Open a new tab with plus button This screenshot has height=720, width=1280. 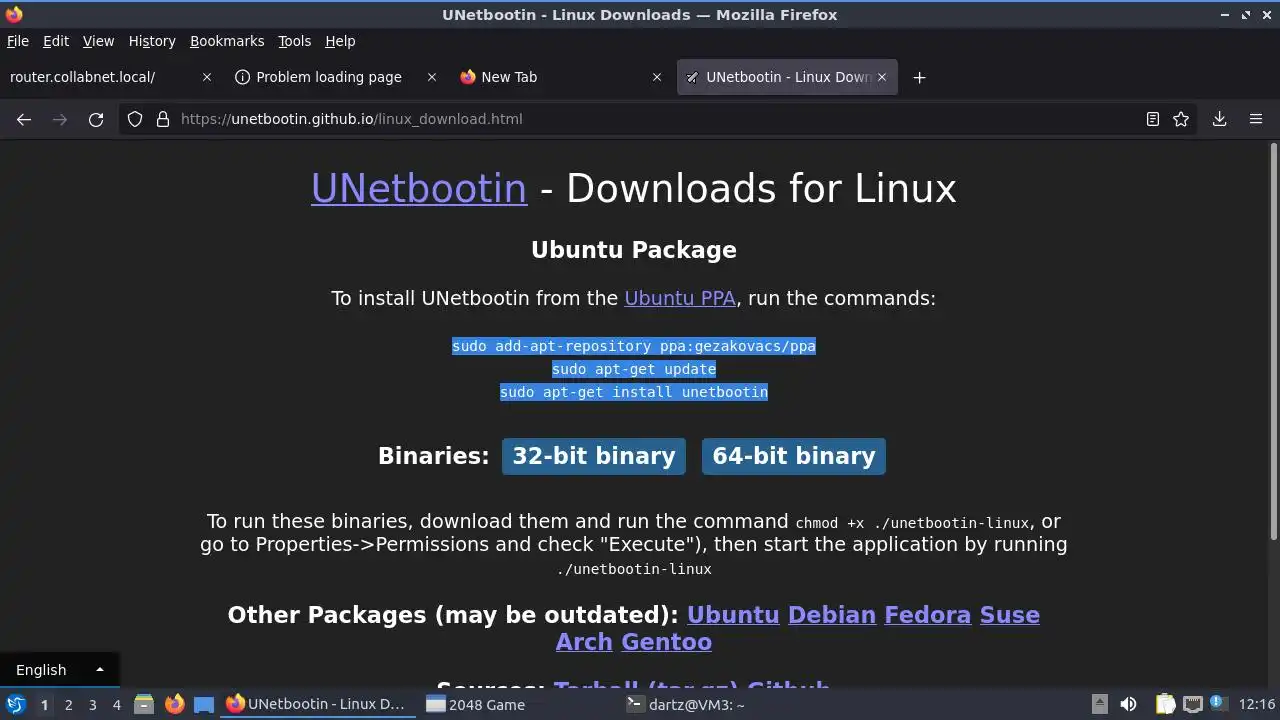919,77
